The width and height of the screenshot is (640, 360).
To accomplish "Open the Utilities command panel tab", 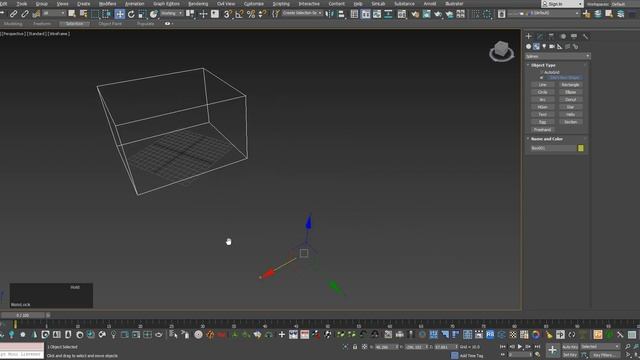I will pos(586,36).
